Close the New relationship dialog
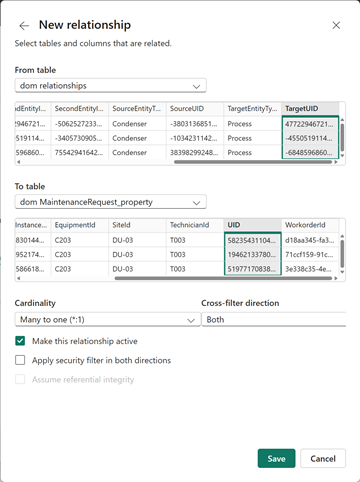360x482 pixels. tap(336, 25)
